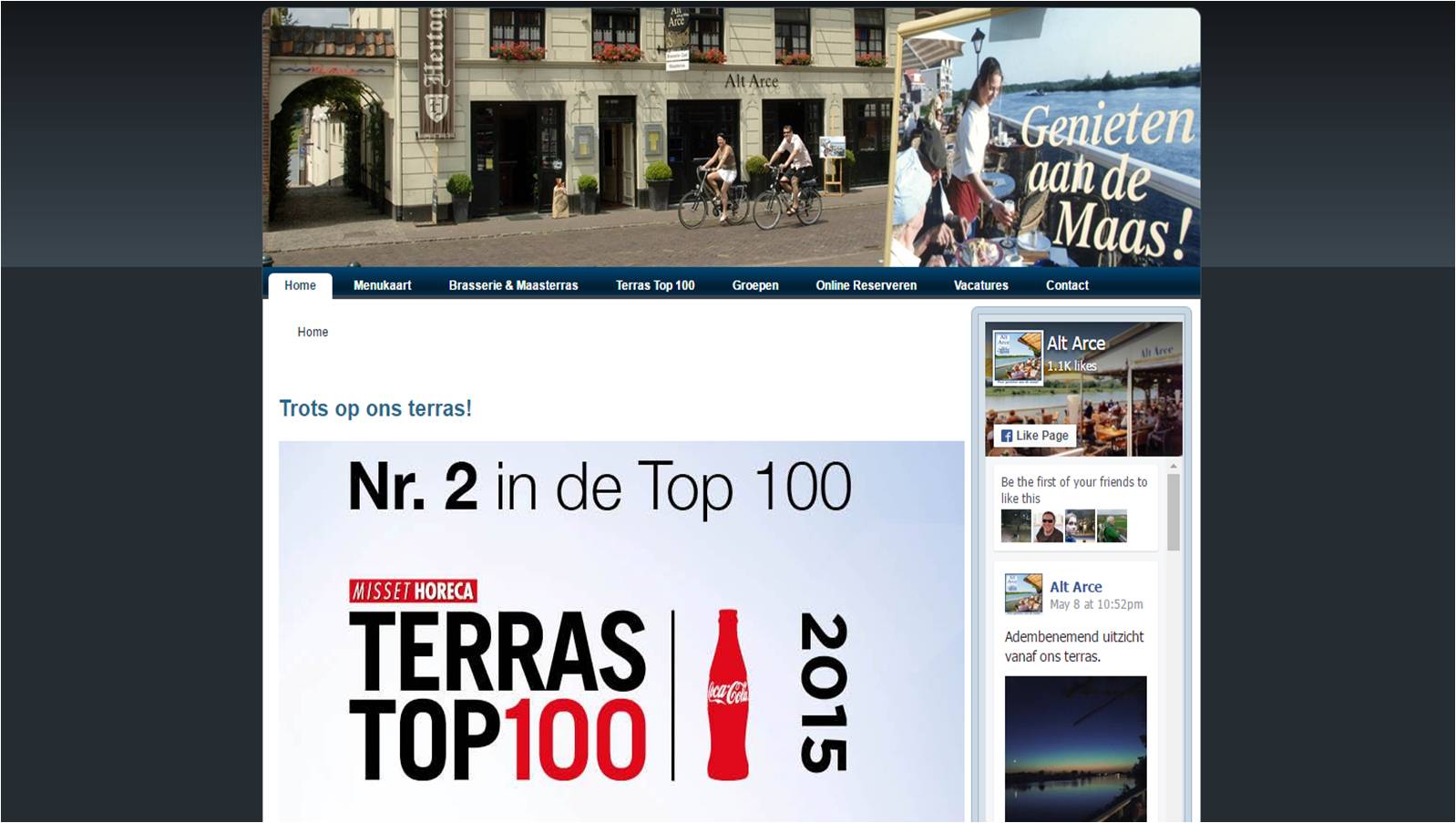Viewport: 1456px width, 823px height.
Task: Click the Alt Arce profile picture in Facebook header
Action: (x=1017, y=357)
